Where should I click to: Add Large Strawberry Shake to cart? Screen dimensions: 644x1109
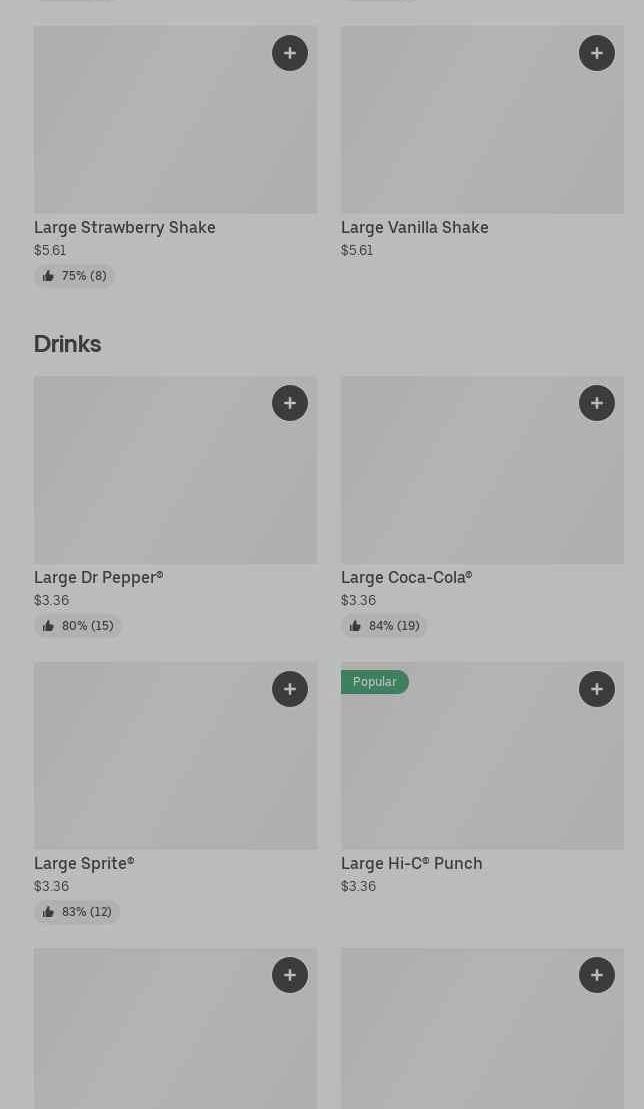coord(290,53)
